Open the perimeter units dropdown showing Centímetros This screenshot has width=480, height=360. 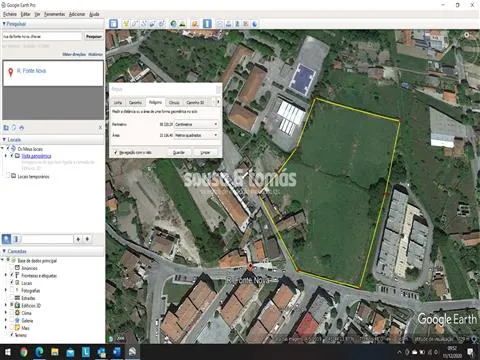196,124
